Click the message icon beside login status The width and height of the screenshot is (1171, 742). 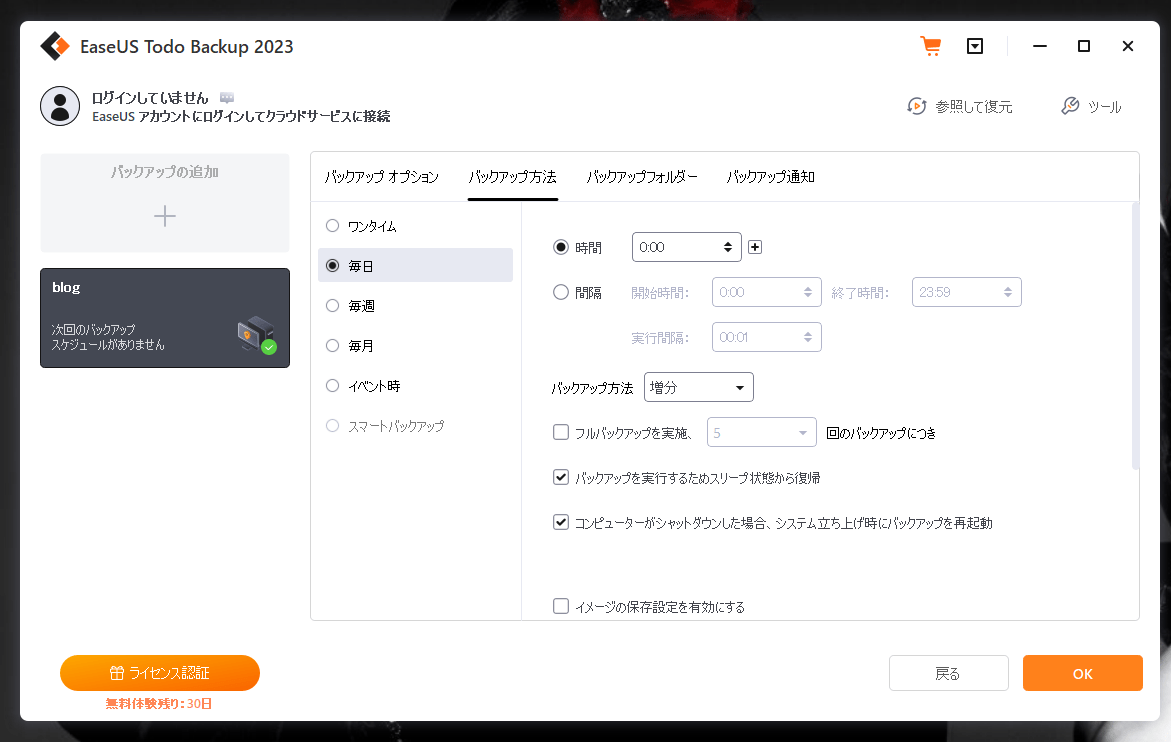click(x=227, y=98)
